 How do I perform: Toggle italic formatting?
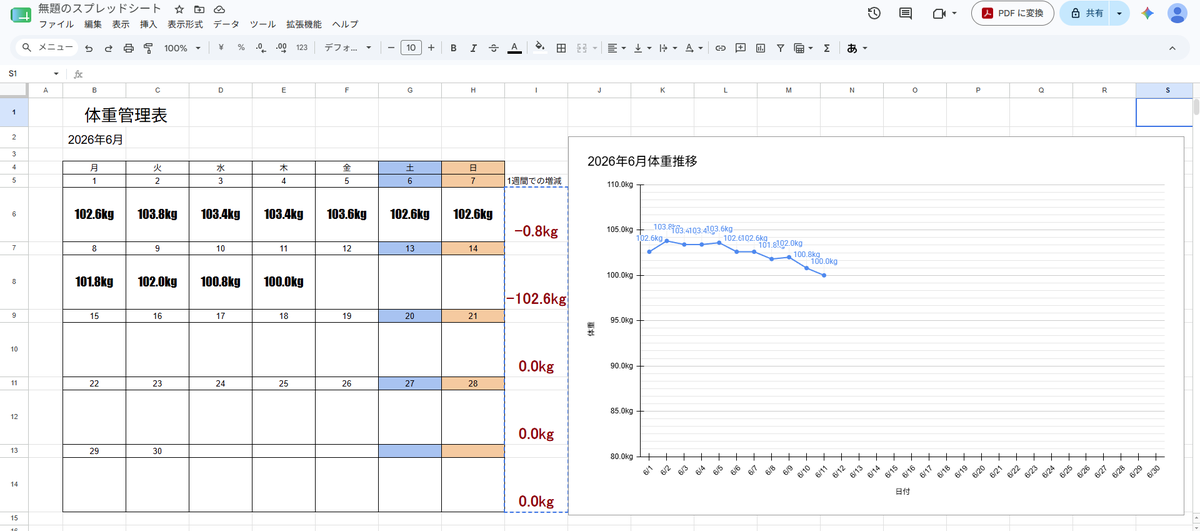tap(473, 47)
